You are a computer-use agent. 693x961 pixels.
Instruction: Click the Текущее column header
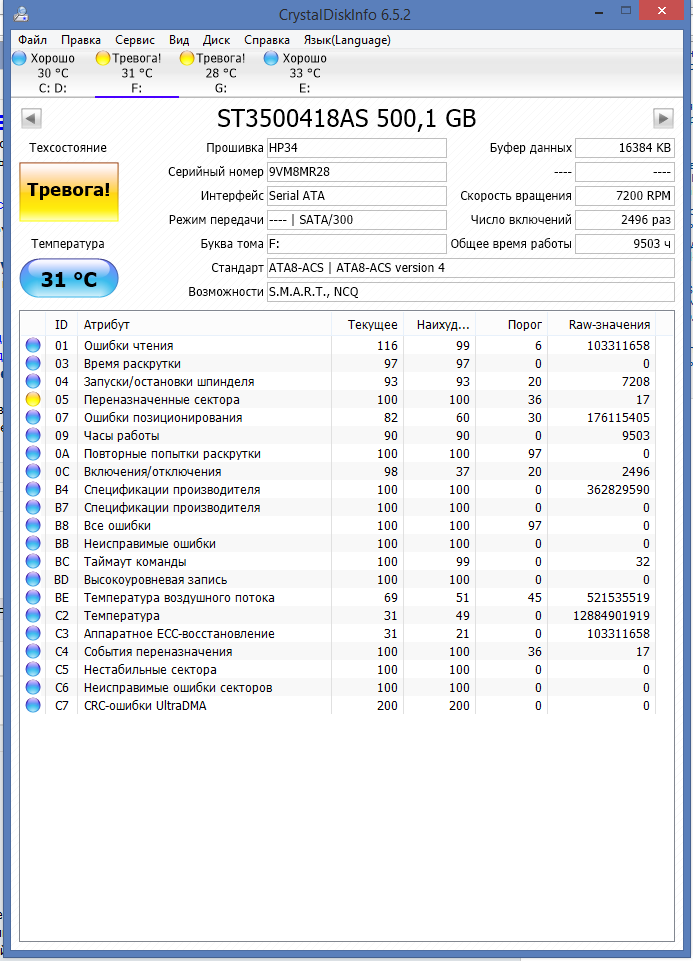click(368, 324)
